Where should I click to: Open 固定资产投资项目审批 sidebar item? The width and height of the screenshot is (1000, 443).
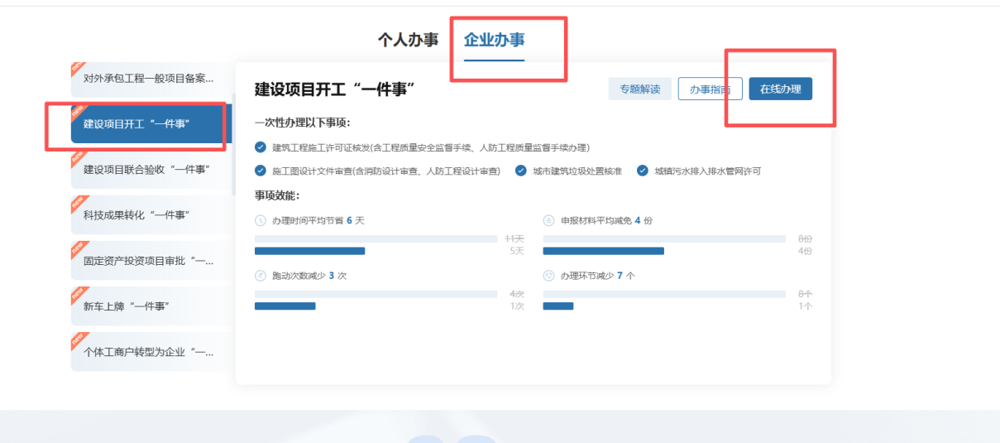[152, 261]
